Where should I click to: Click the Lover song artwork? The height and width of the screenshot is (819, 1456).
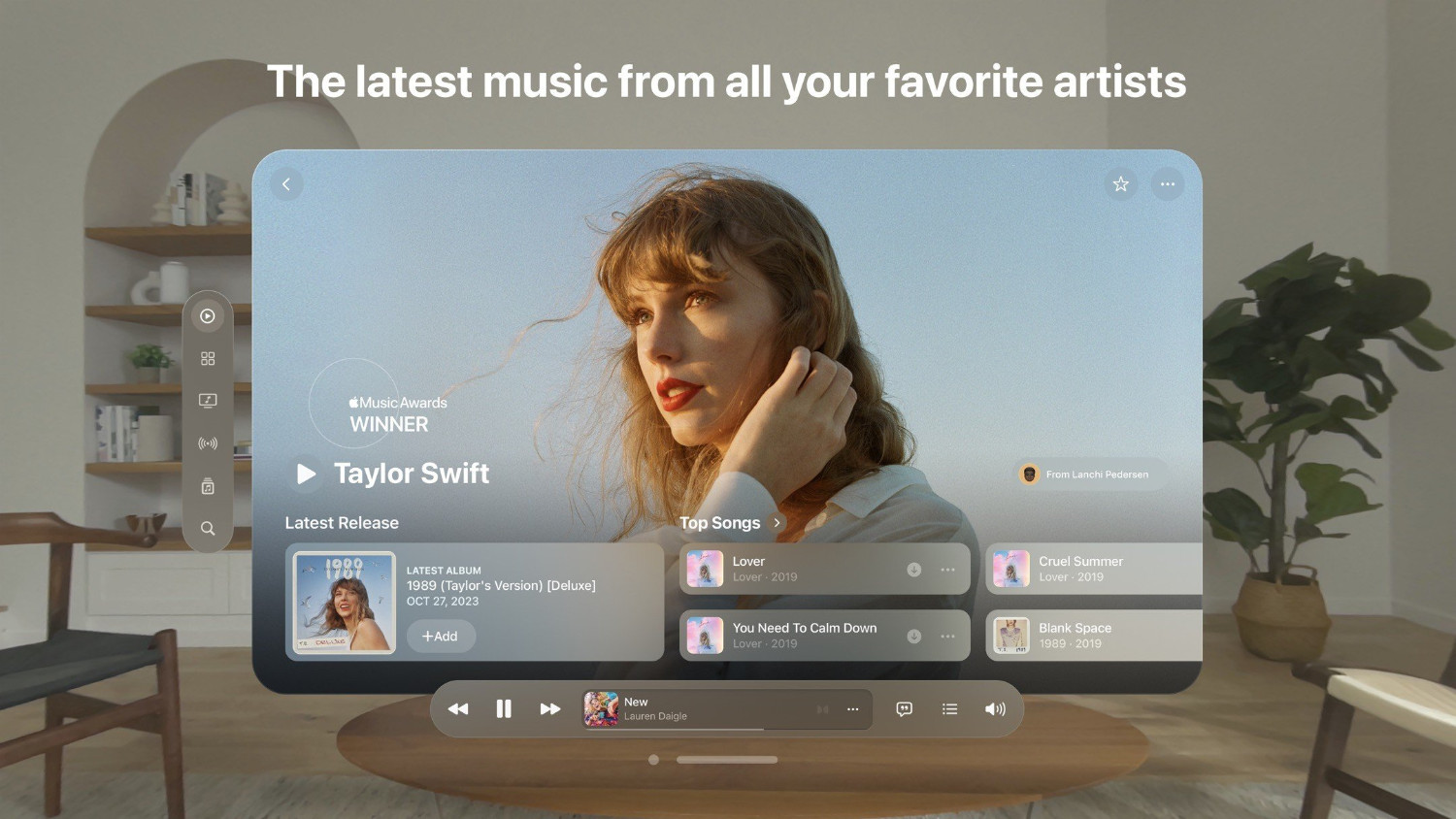(x=705, y=569)
